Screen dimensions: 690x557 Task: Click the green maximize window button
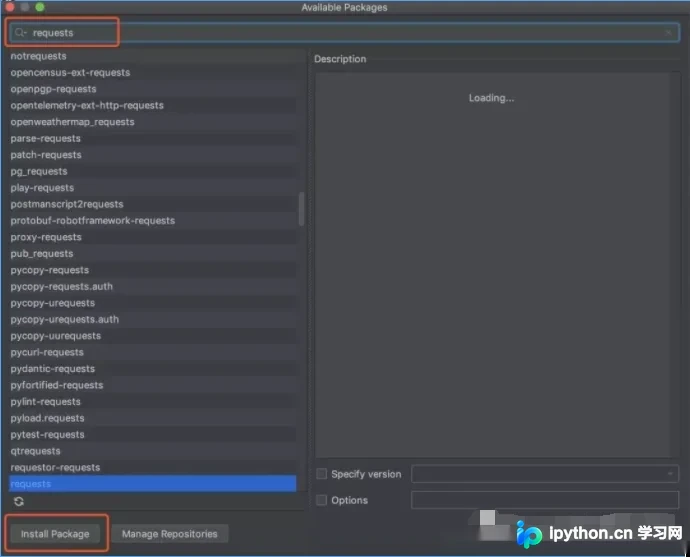click(x=40, y=7)
